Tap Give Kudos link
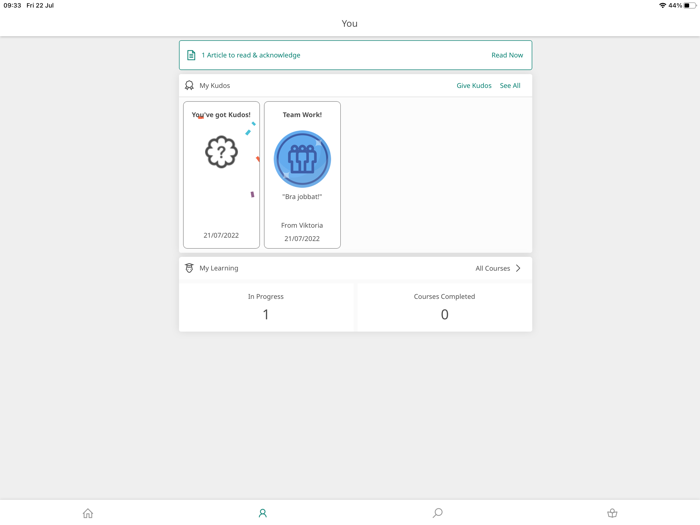 [474, 85]
